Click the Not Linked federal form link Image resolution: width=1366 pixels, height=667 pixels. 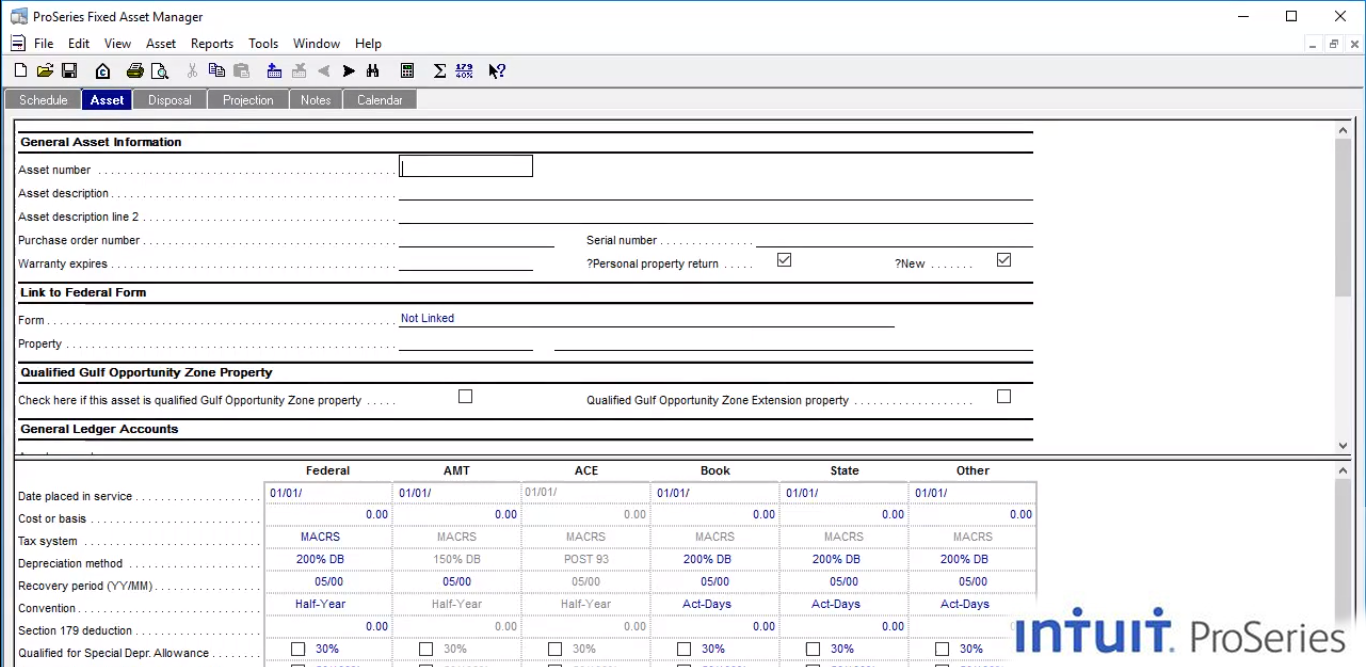(427, 318)
